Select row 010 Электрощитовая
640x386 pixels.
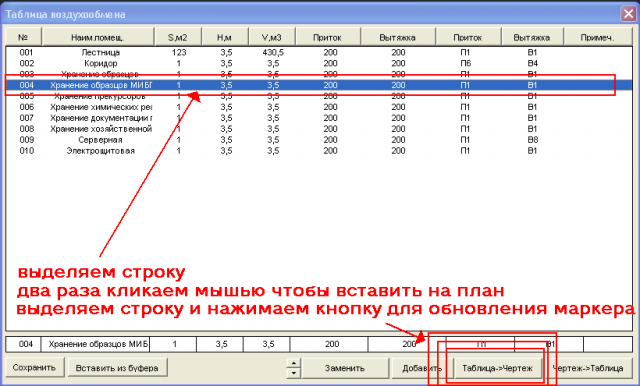pos(318,151)
